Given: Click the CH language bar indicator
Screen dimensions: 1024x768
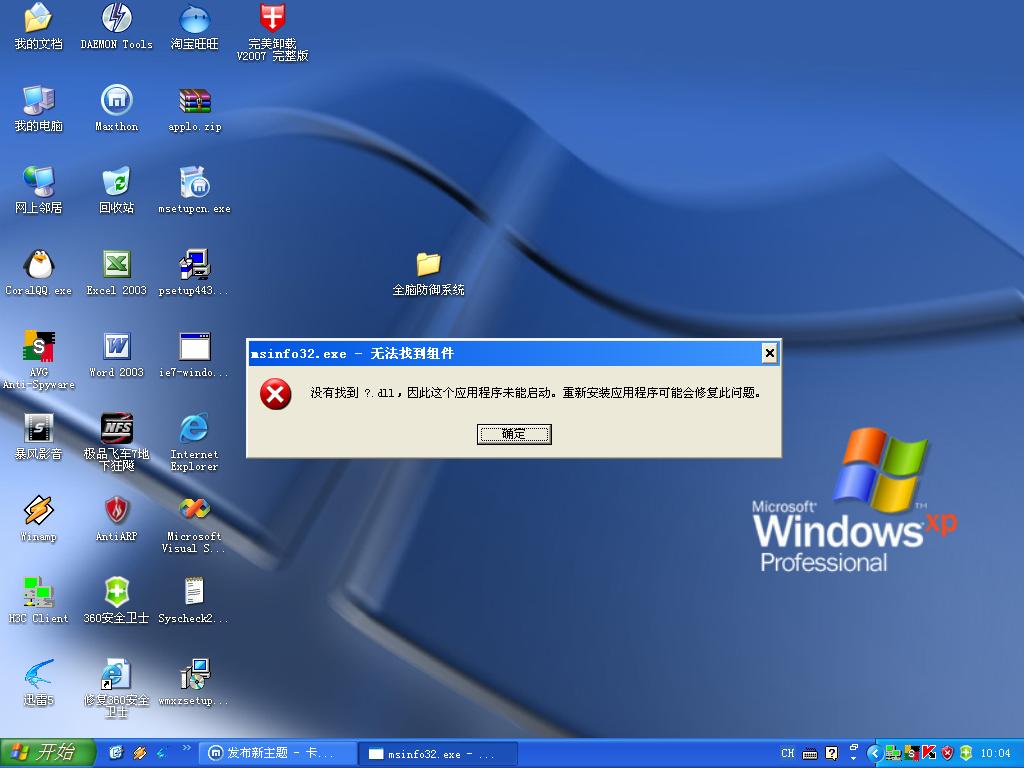Looking at the screenshot, I should click(788, 753).
